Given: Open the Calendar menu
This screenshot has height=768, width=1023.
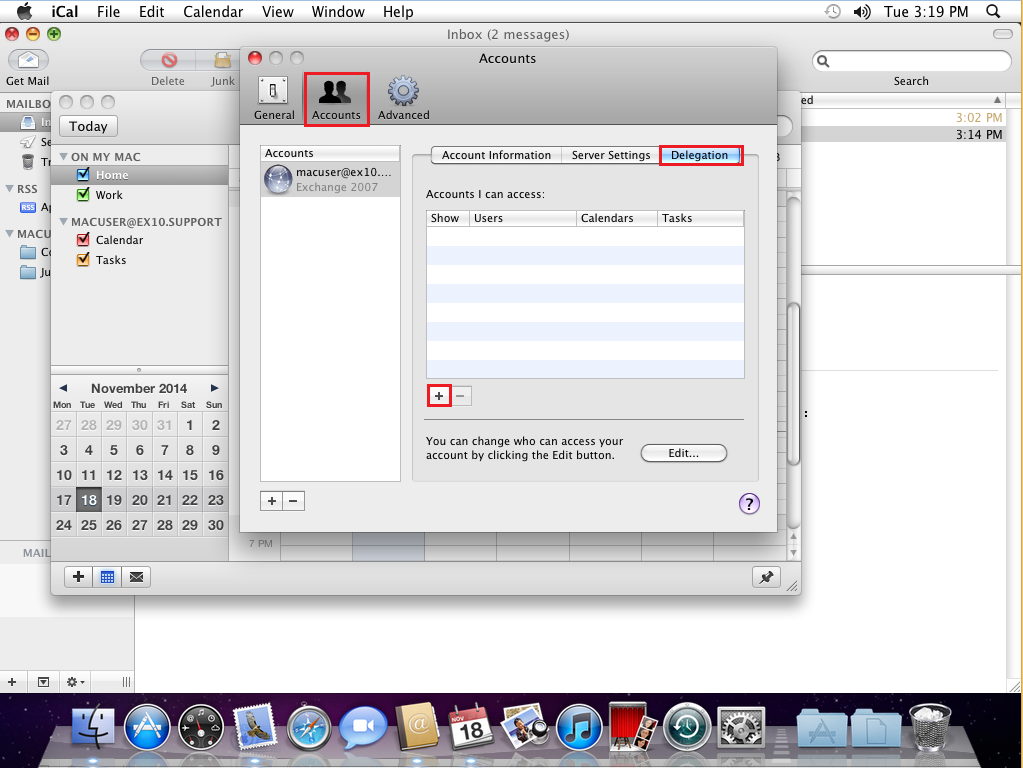Looking at the screenshot, I should coord(212,11).
